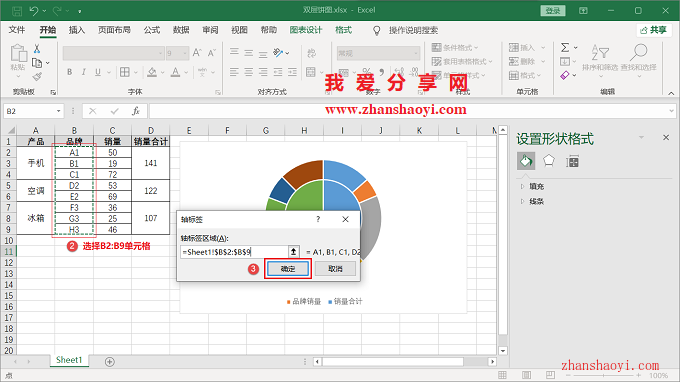Click the Format Painter brush icon

[37, 77]
